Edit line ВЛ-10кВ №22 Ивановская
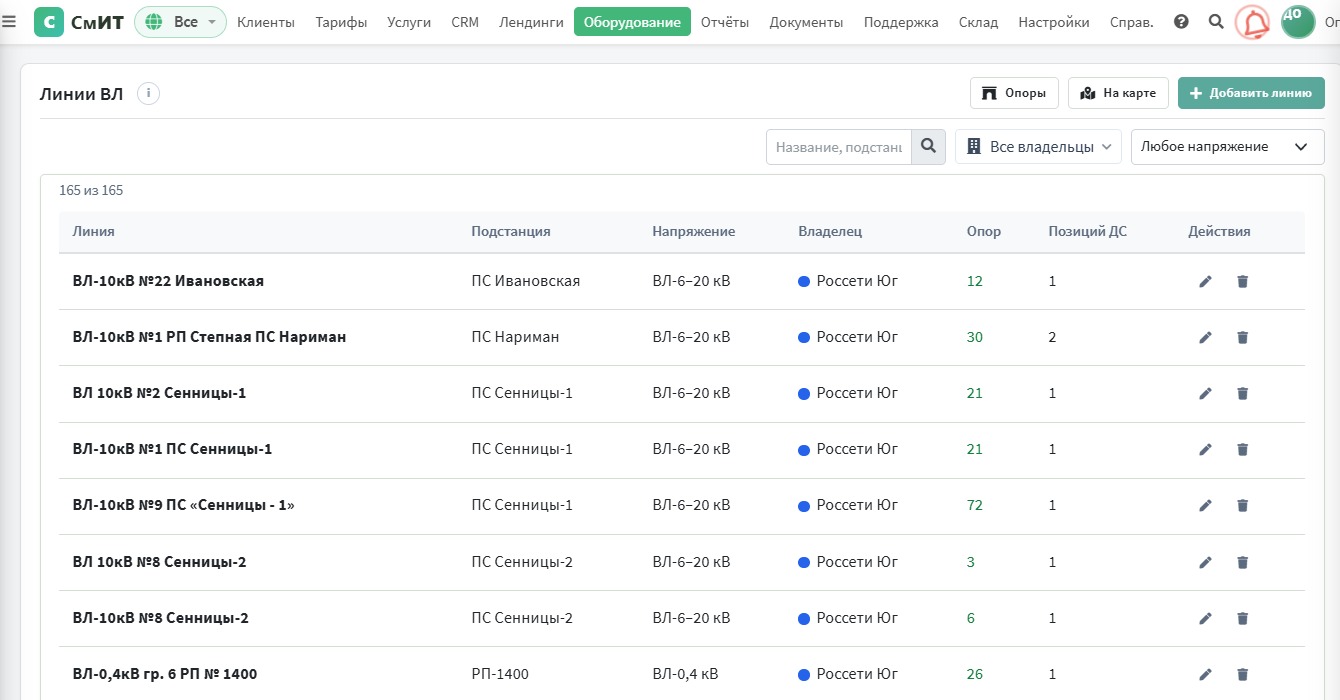This screenshot has width=1340, height=700. [1205, 282]
